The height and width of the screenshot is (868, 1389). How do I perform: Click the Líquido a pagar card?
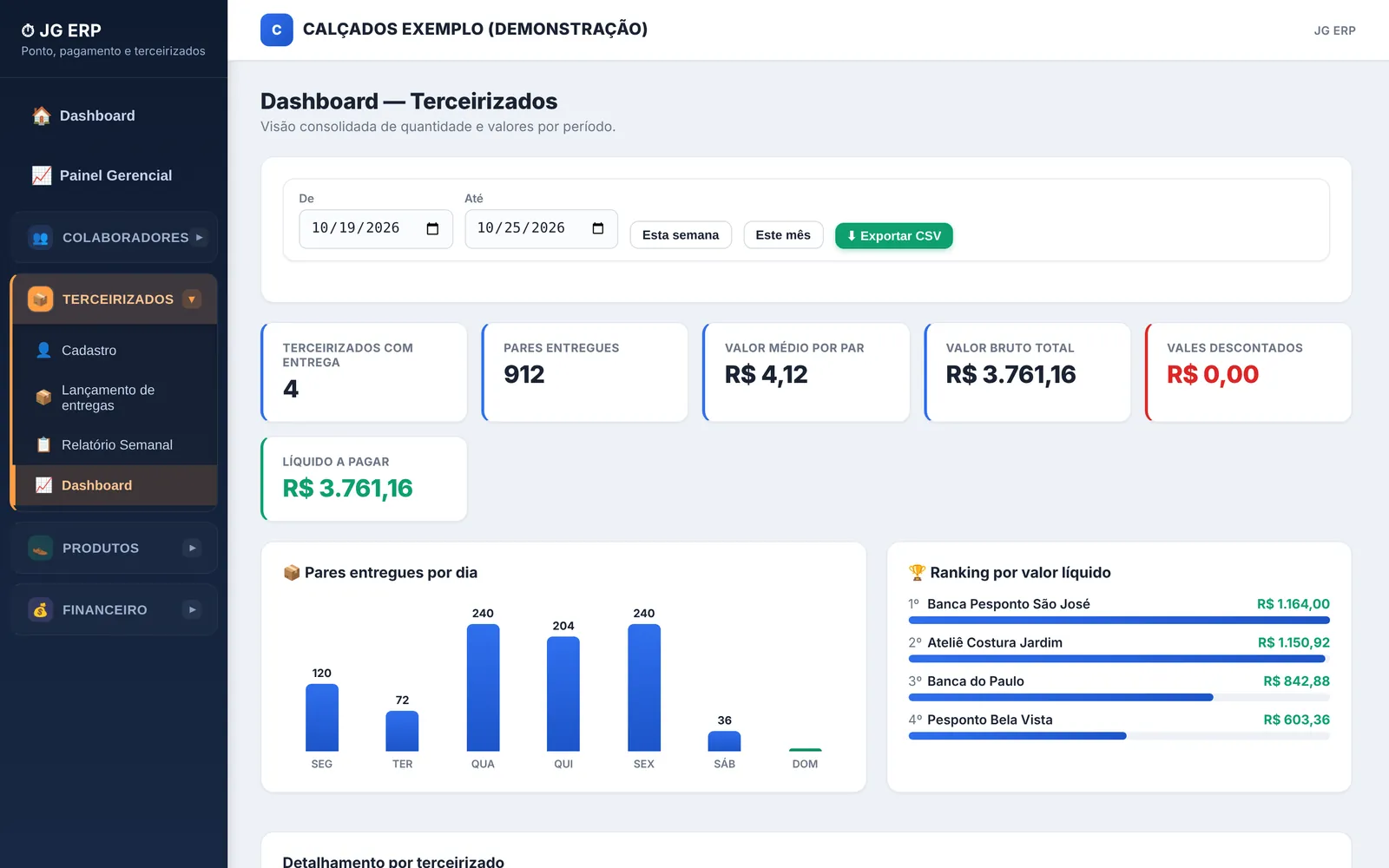coord(364,479)
